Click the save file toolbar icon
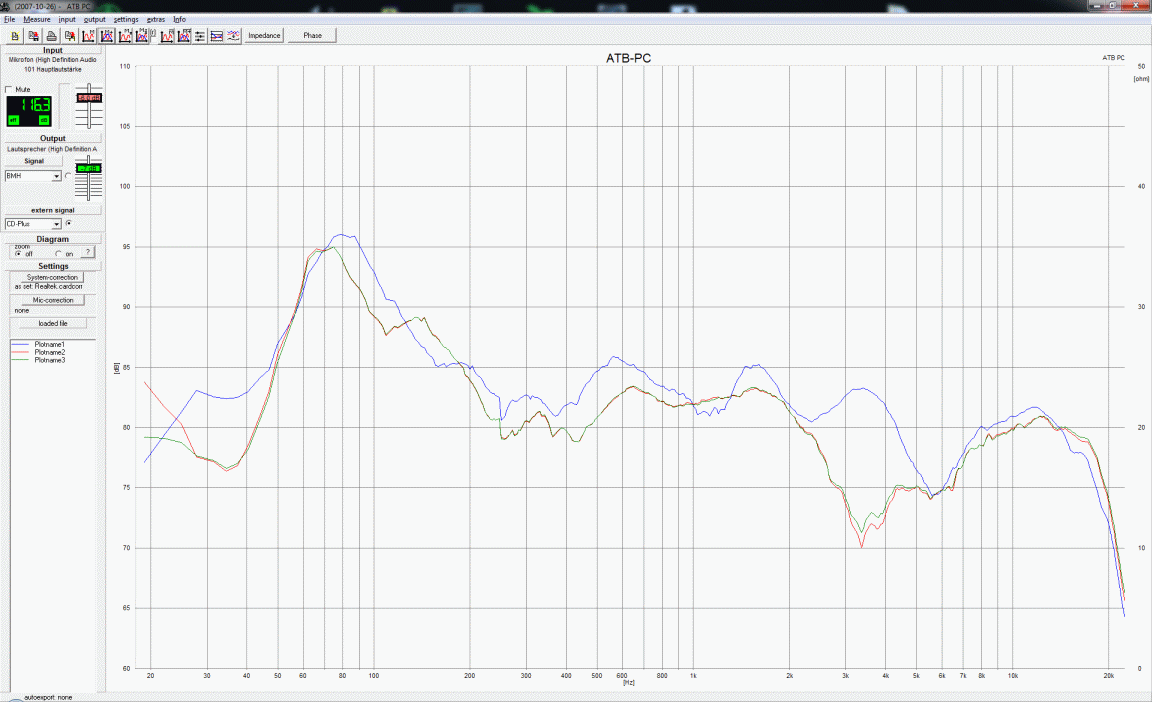 pos(33,36)
